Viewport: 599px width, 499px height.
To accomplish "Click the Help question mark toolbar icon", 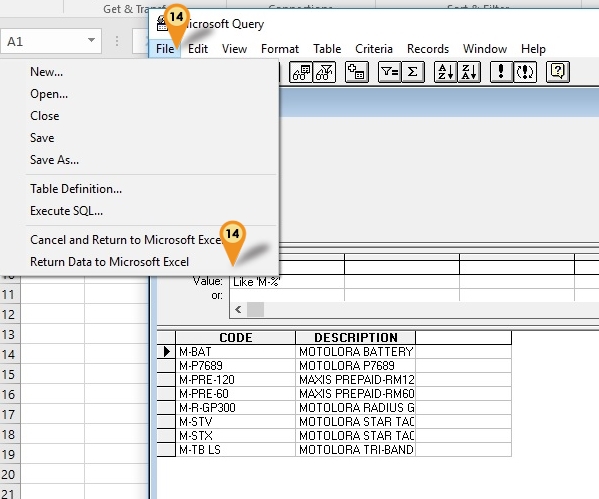I will tap(558, 72).
